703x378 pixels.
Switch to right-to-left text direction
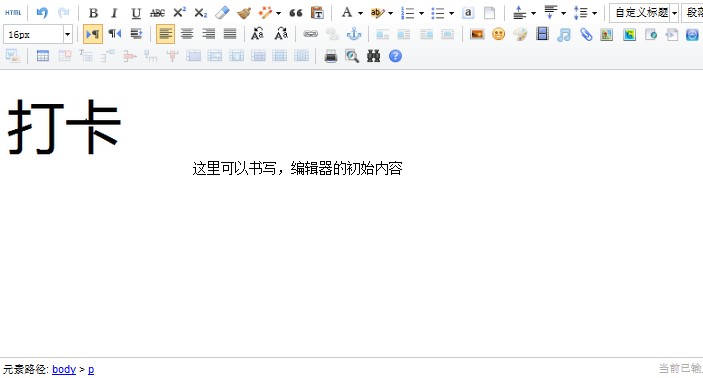tap(115, 34)
